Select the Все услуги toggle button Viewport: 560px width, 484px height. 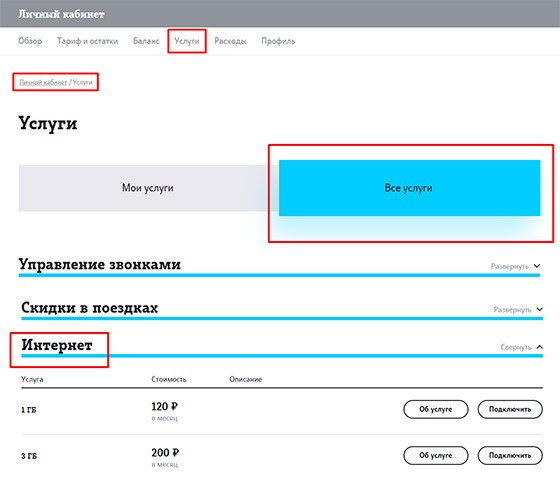tap(409, 188)
